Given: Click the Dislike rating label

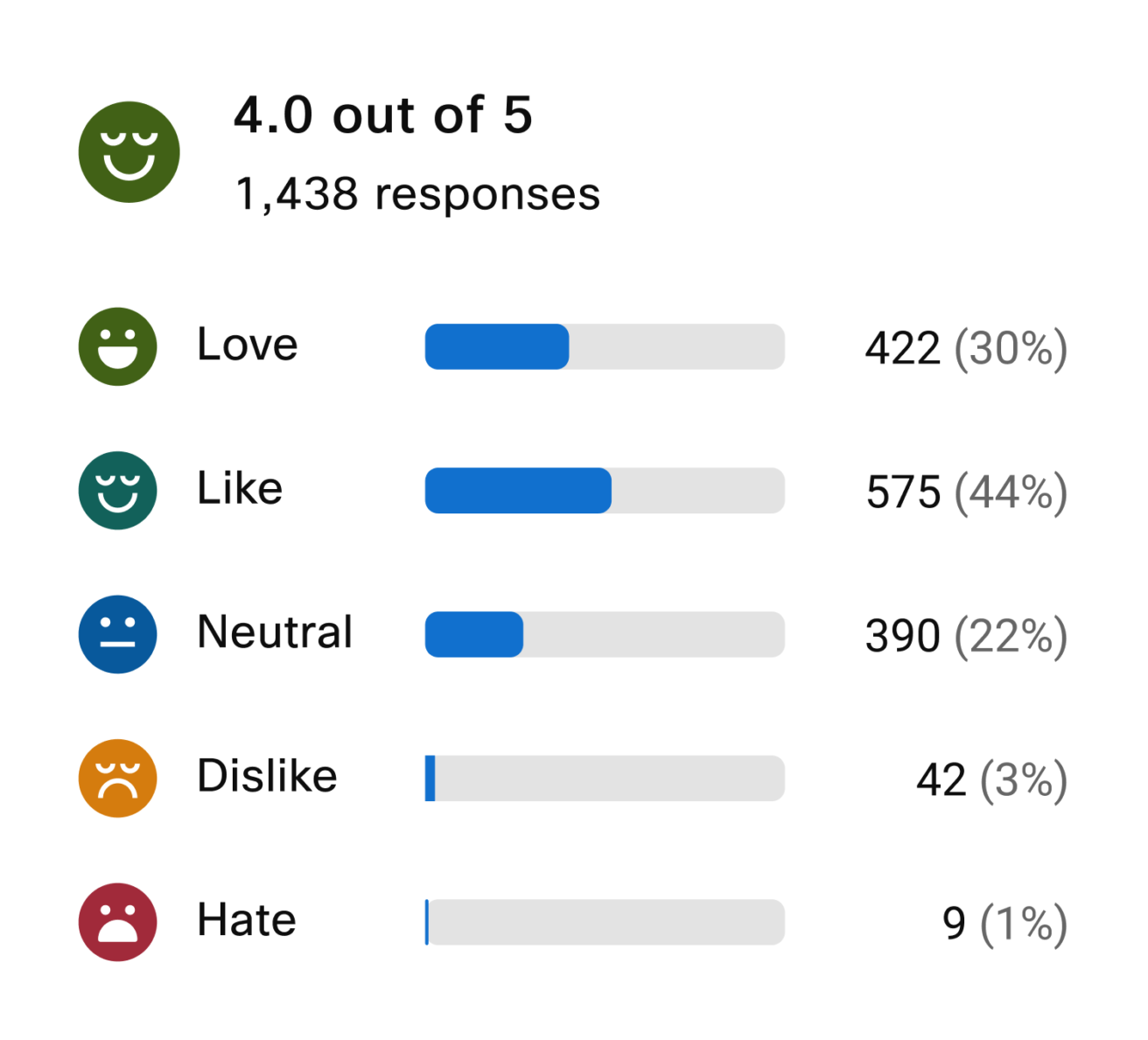Looking at the screenshot, I should click(x=267, y=776).
